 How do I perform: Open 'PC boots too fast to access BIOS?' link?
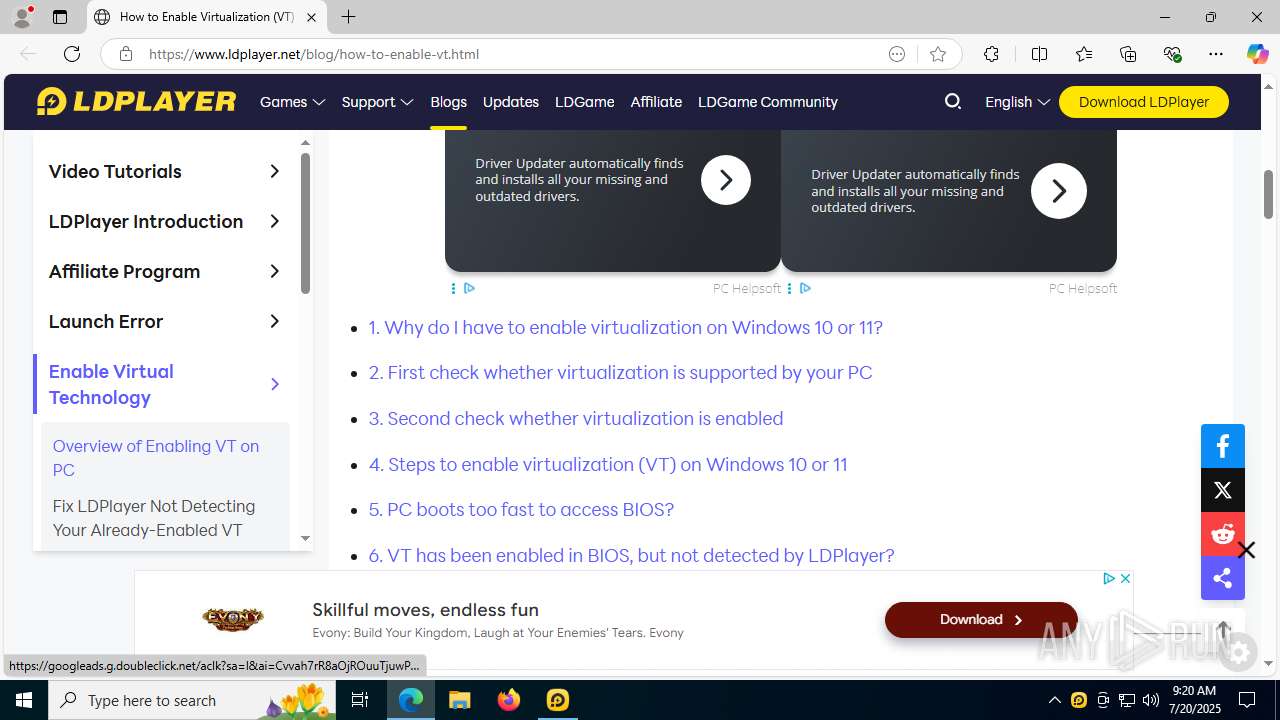[521, 509]
